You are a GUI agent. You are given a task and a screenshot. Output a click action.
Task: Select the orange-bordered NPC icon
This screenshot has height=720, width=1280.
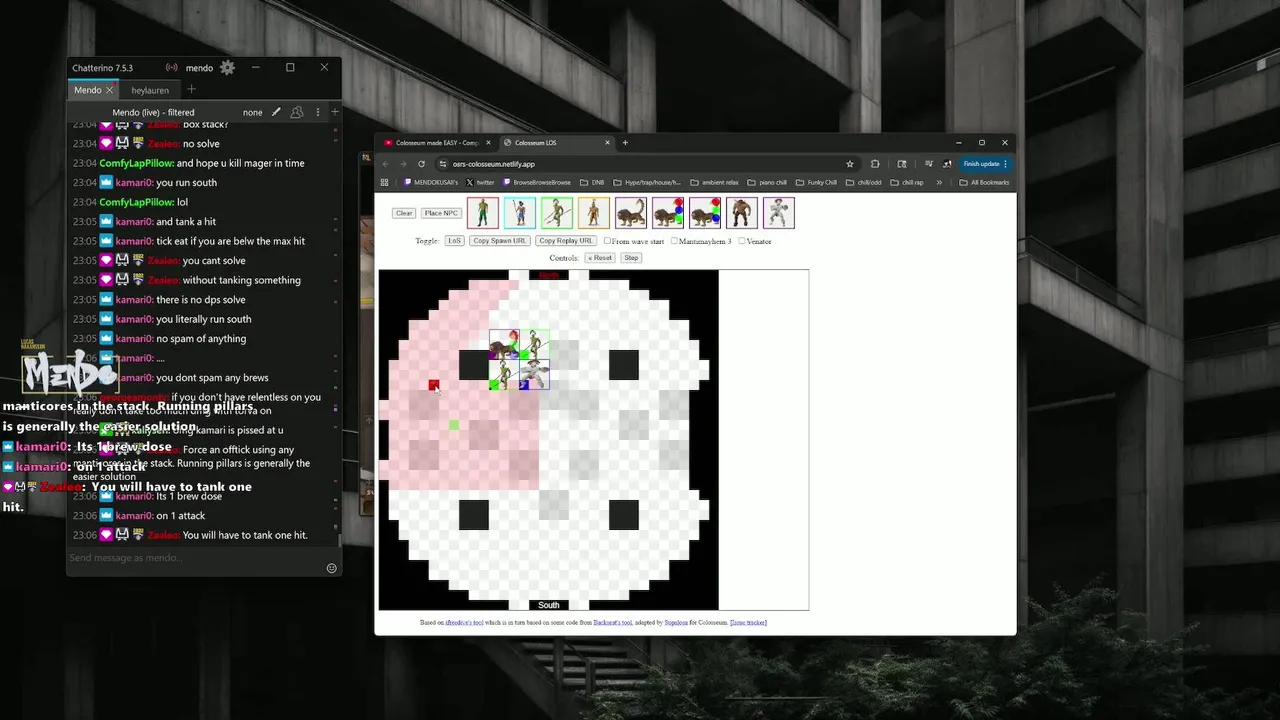click(x=594, y=213)
